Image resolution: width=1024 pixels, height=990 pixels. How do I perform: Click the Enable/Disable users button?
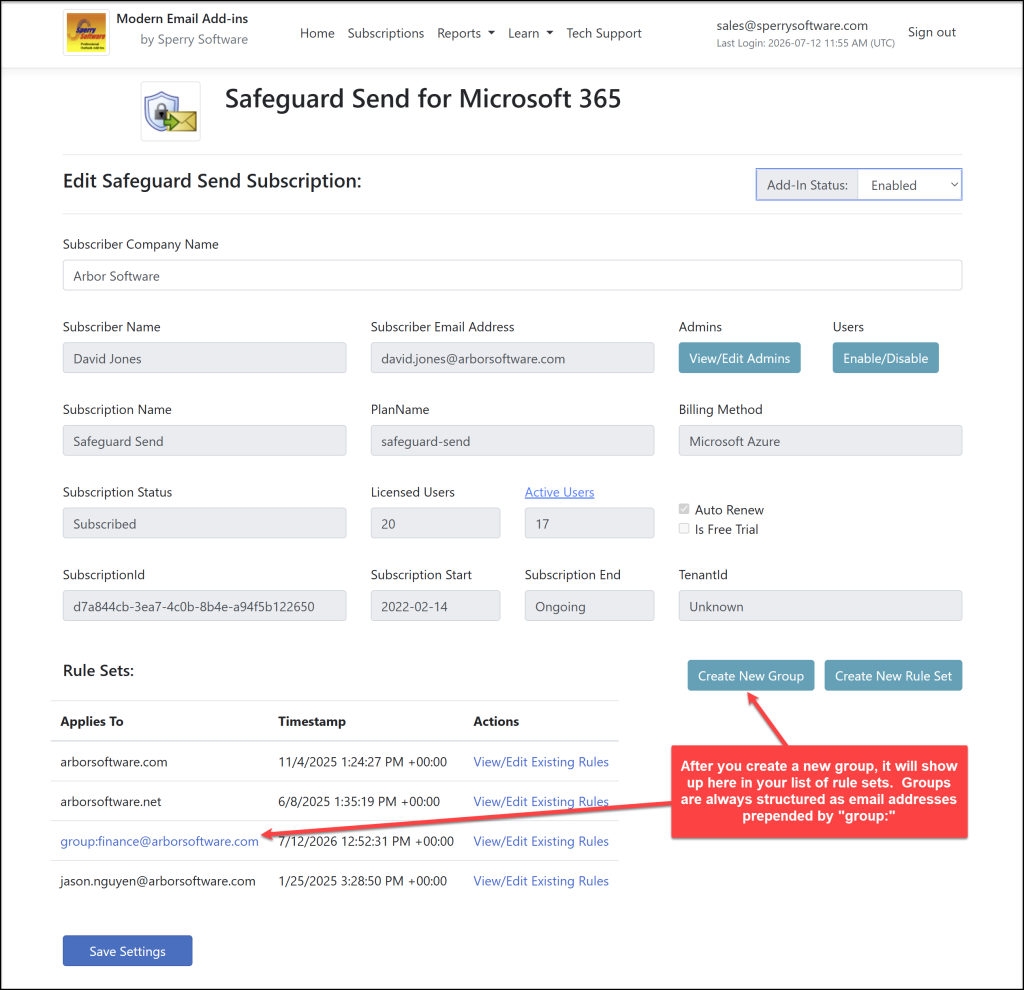(886, 358)
